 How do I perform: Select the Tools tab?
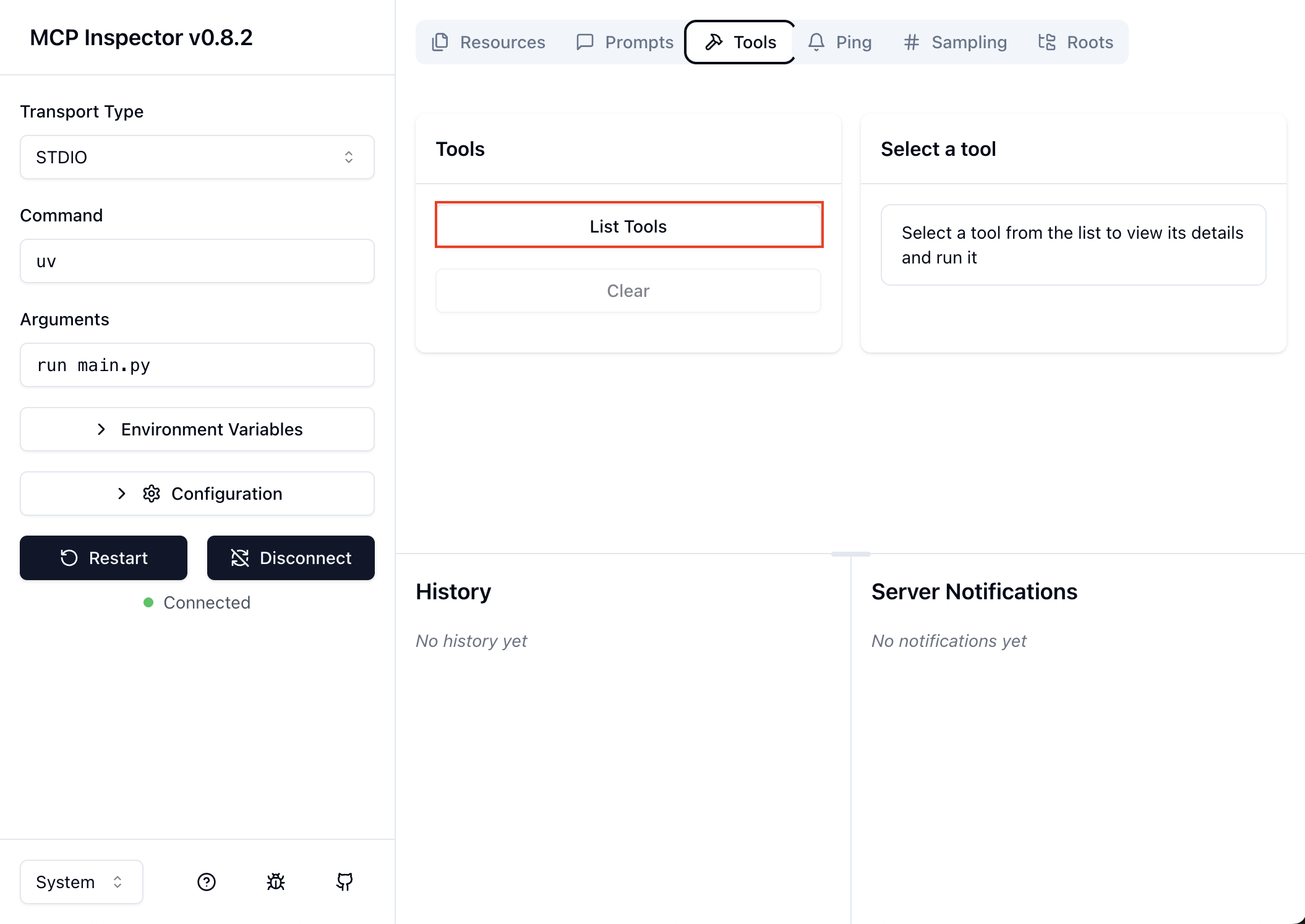pos(740,42)
